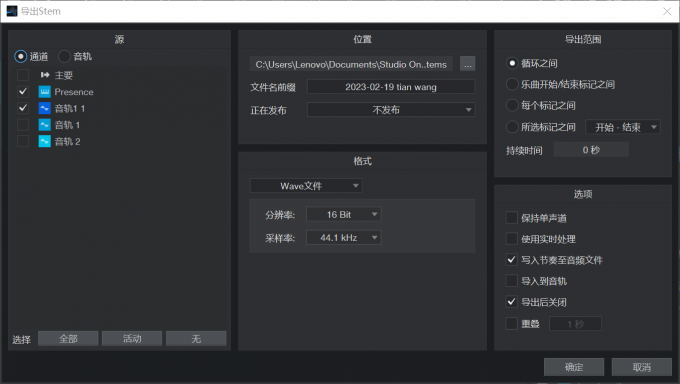Screen dimensions: 680x384
Task: Click the 重叠 1 秒 overlap value field
Action: (x=575, y=324)
